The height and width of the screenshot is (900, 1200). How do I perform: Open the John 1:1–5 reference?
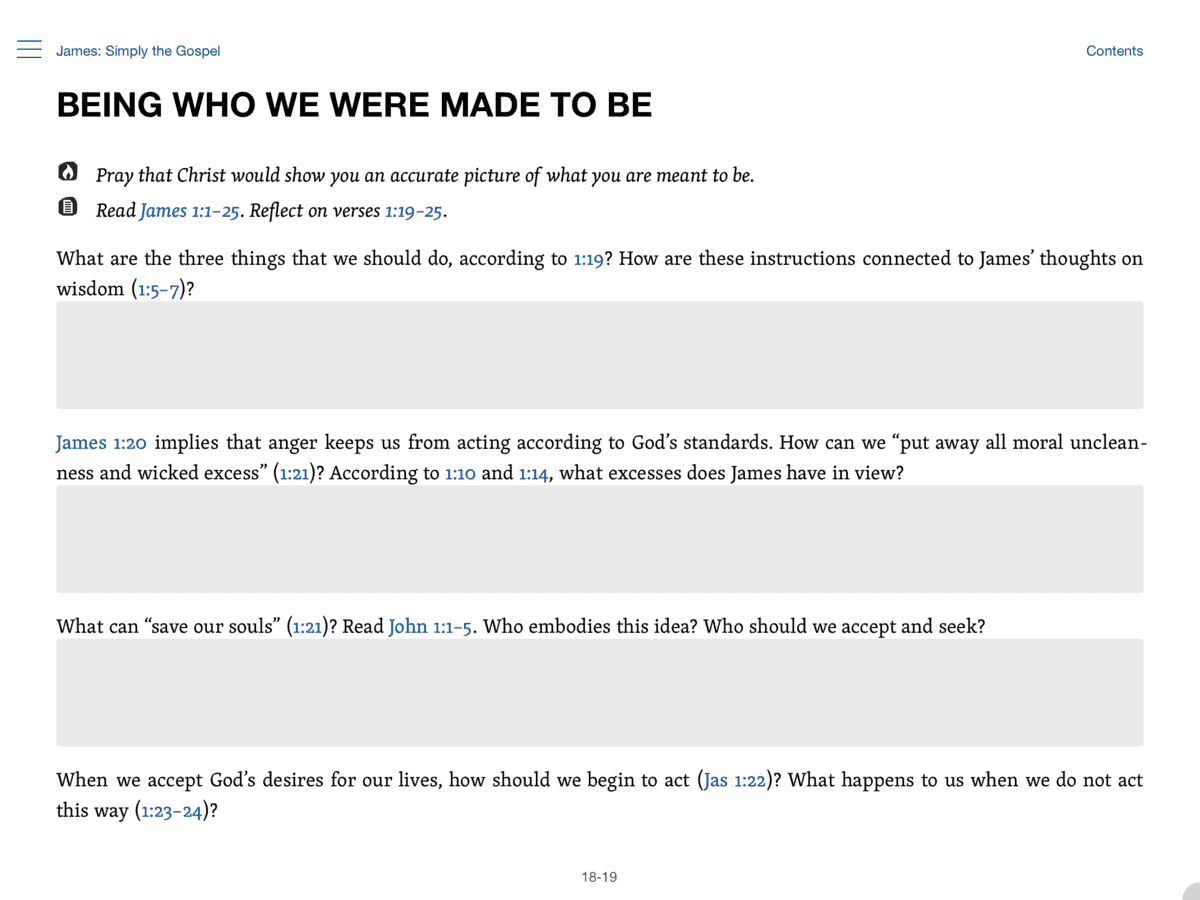coord(430,627)
